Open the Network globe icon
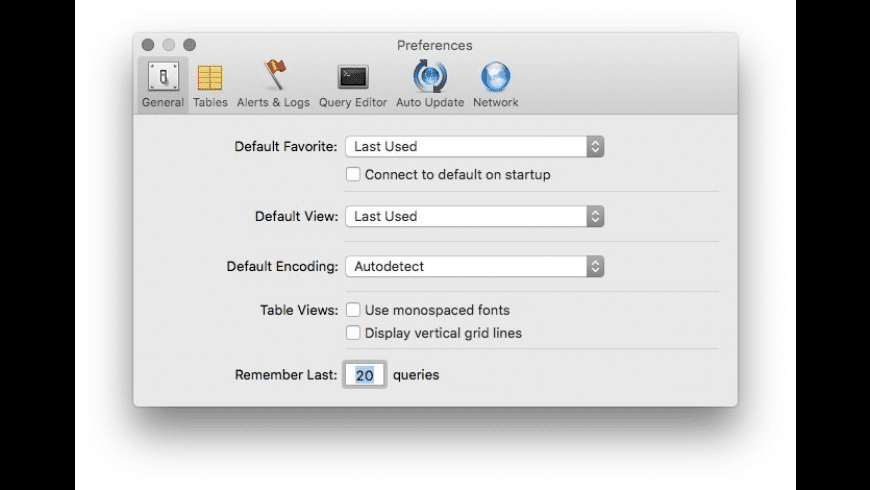Viewport: 870px width, 490px height. 495,77
